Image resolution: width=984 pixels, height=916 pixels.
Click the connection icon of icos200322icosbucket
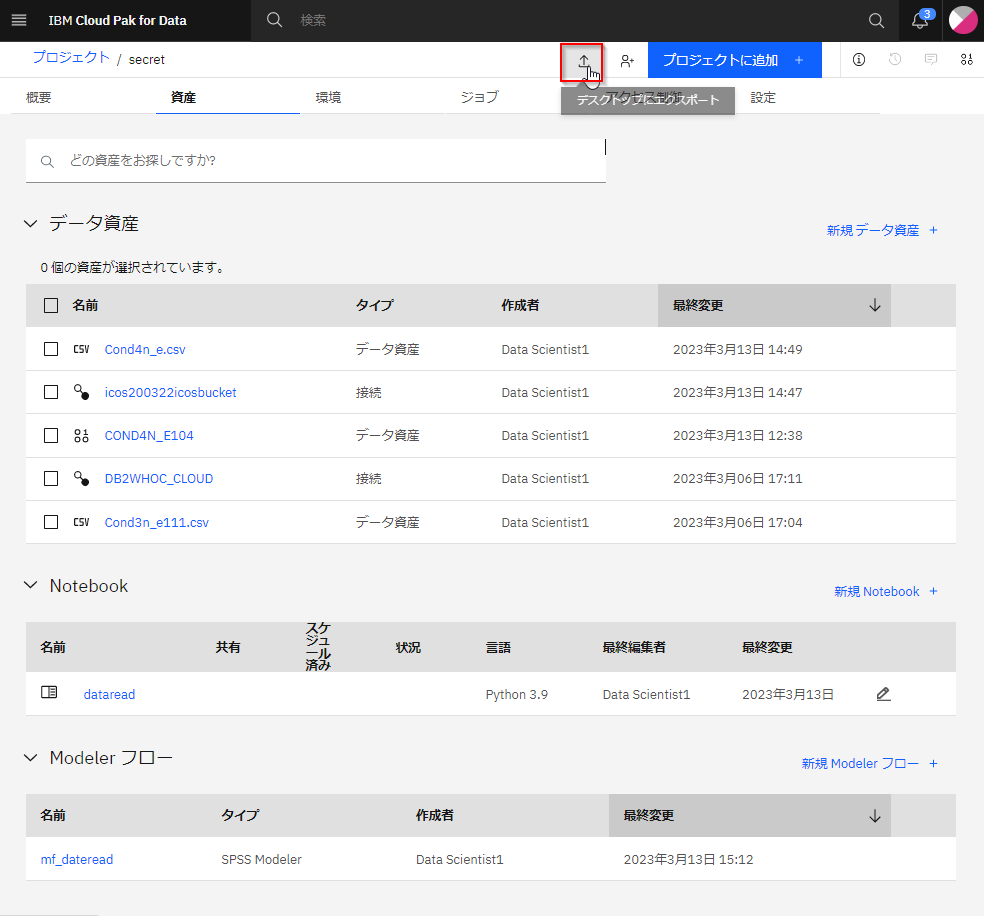tap(81, 392)
